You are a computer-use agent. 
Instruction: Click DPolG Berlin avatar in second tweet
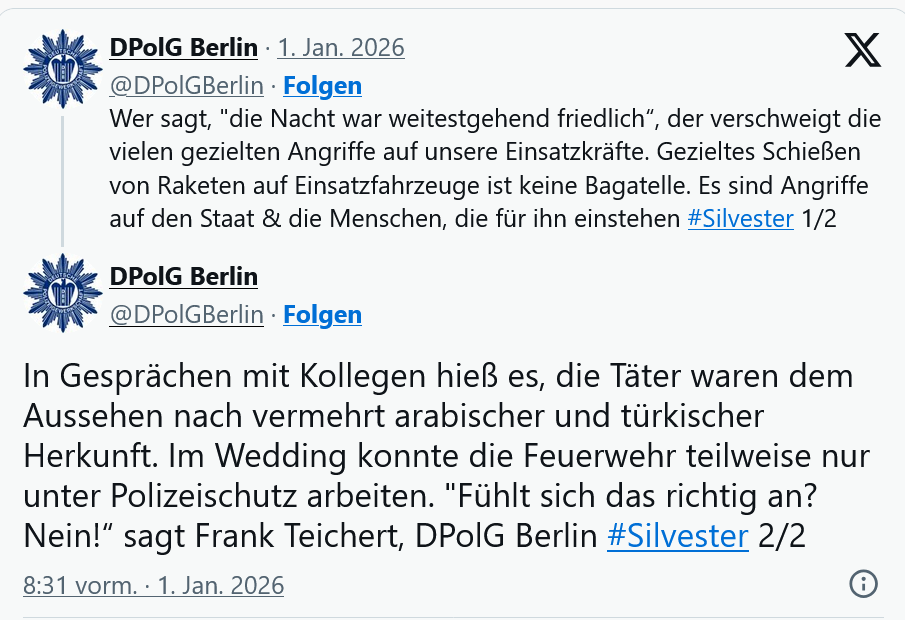pyautogui.click(x=62, y=294)
